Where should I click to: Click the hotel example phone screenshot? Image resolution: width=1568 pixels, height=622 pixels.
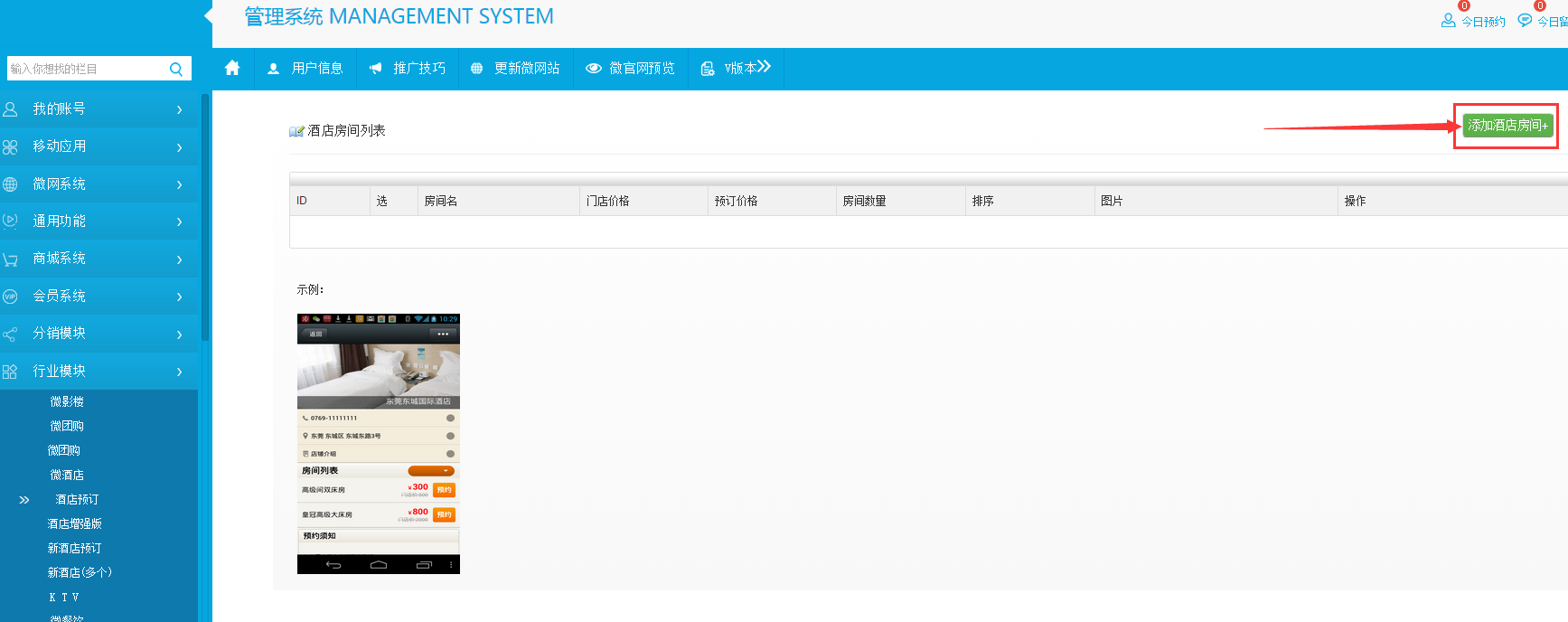coord(378,443)
